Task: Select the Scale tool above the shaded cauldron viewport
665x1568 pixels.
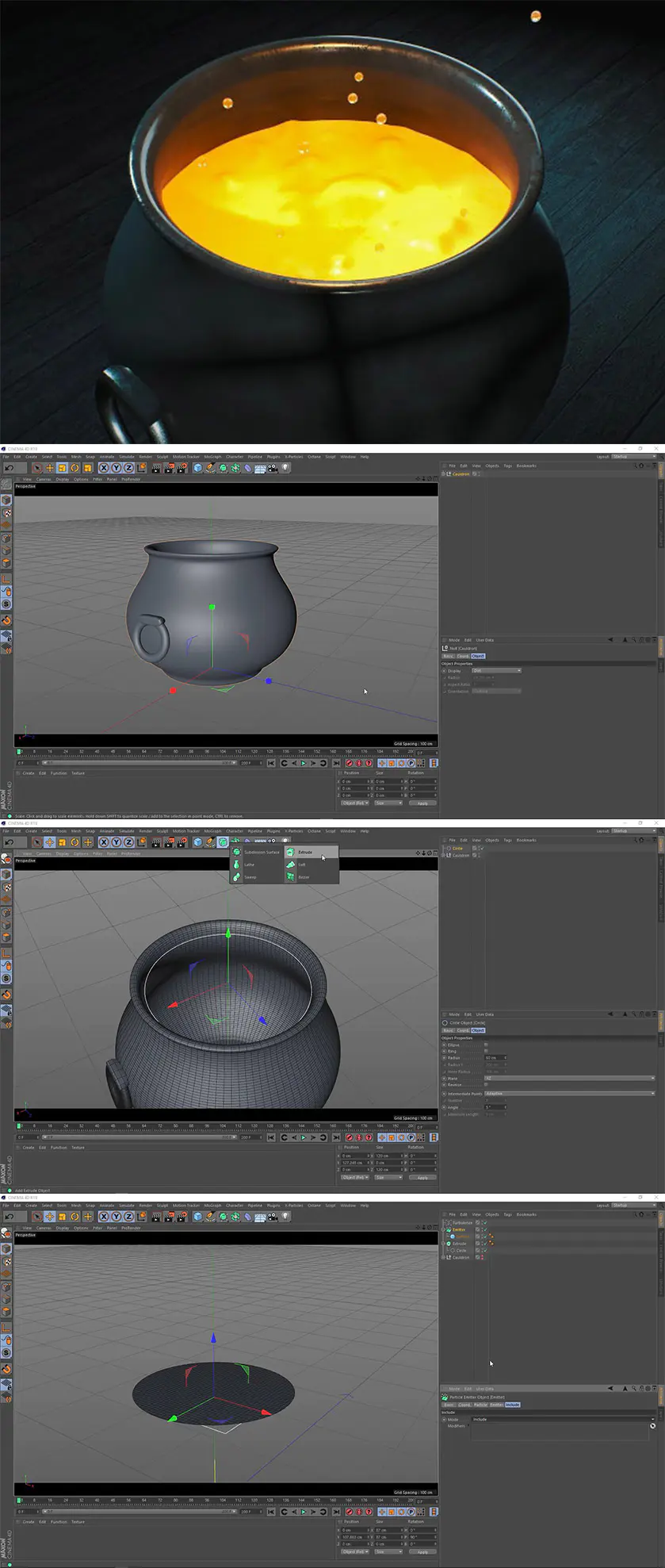Action: [x=62, y=468]
